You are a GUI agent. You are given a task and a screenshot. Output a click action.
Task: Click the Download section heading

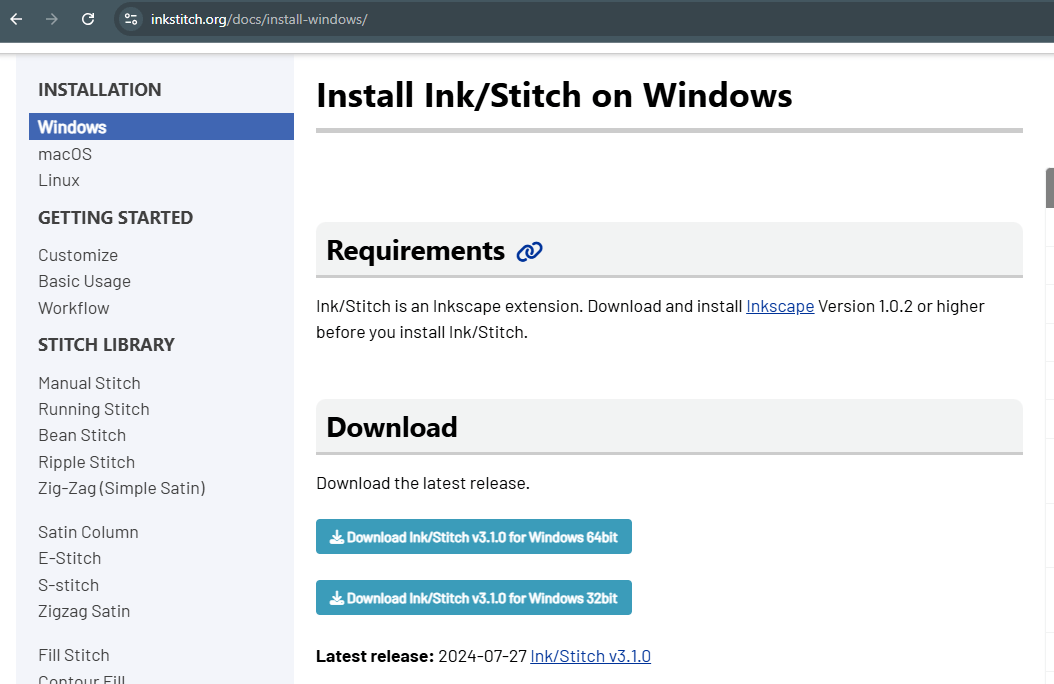coord(392,427)
